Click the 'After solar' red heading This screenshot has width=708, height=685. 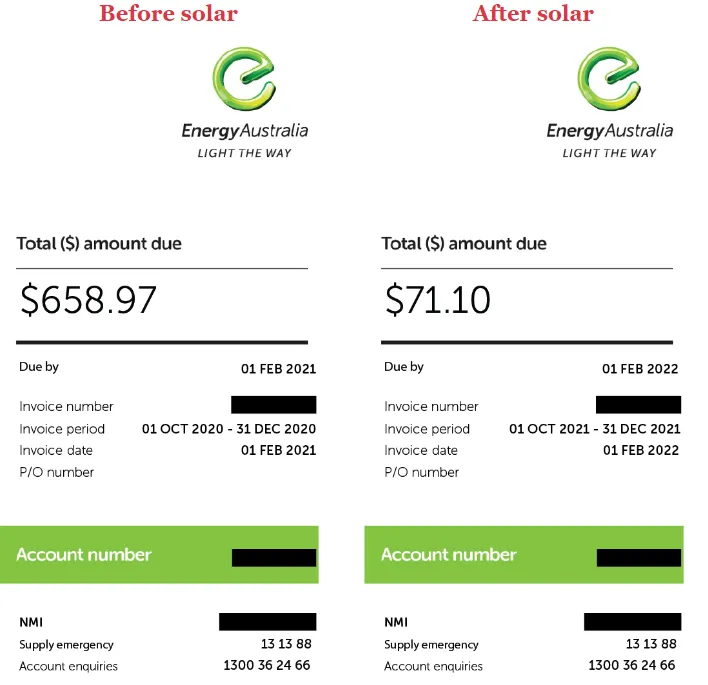click(533, 14)
